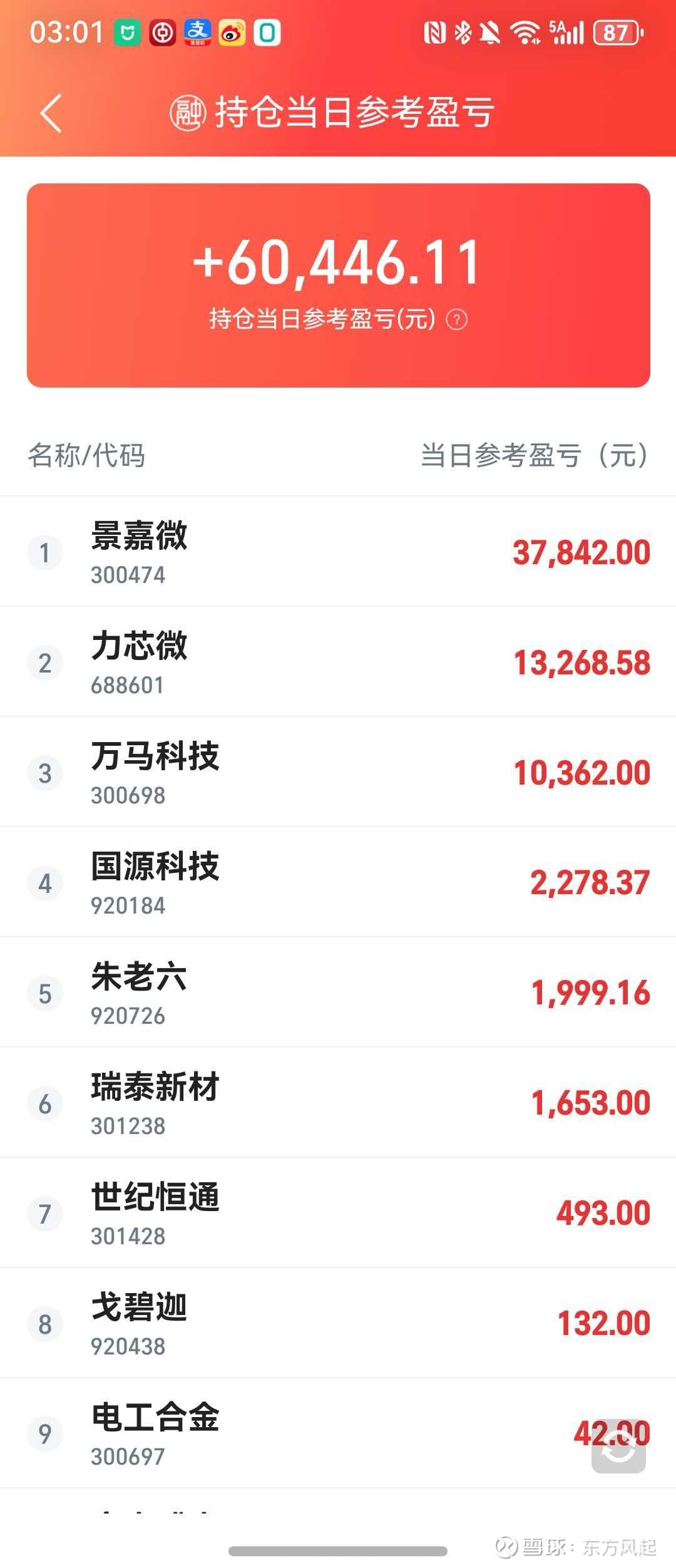Open the 戈碧迦 920438 row

point(338,1323)
